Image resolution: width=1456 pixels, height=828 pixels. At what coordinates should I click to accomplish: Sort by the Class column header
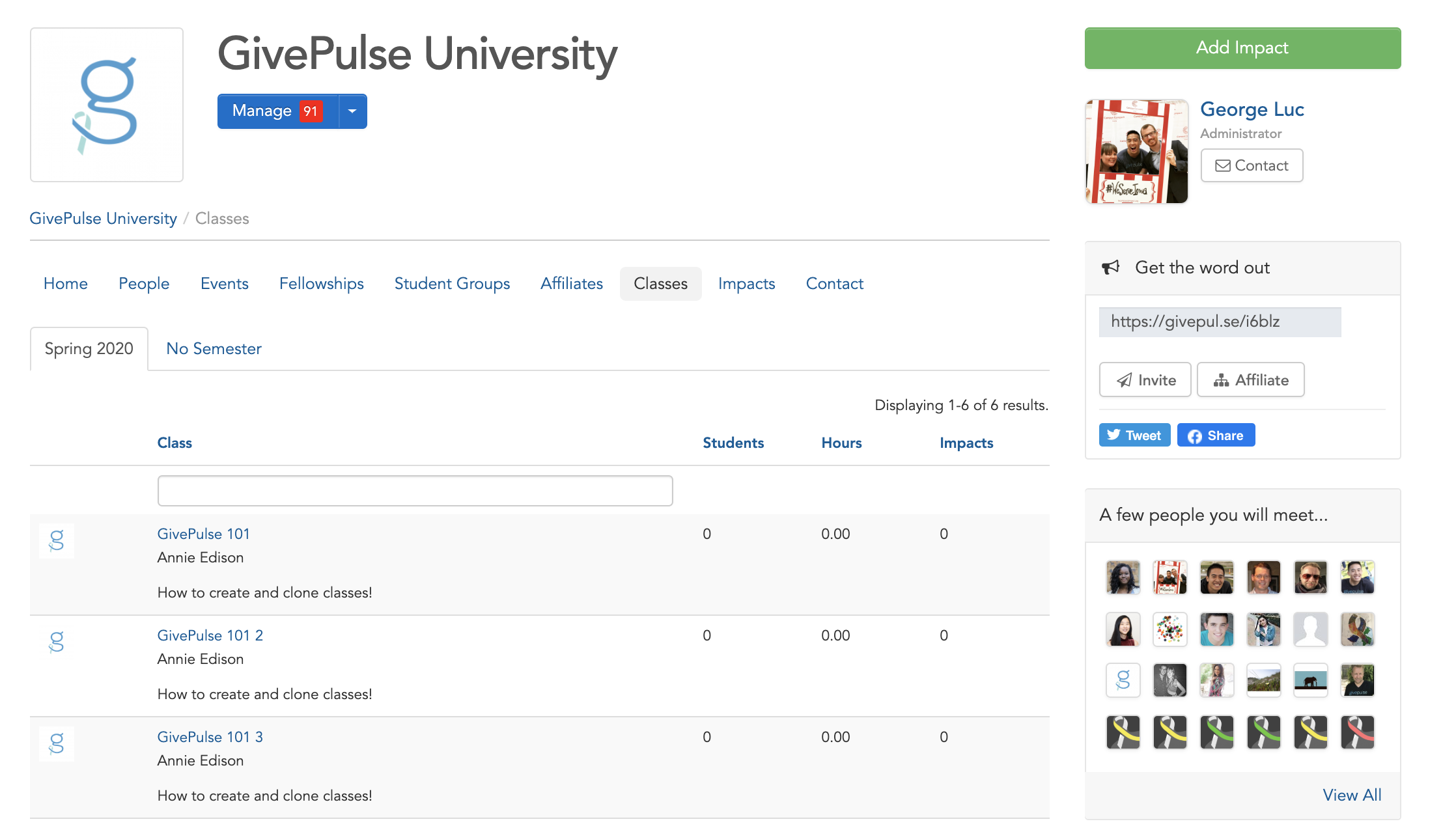tap(175, 443)
